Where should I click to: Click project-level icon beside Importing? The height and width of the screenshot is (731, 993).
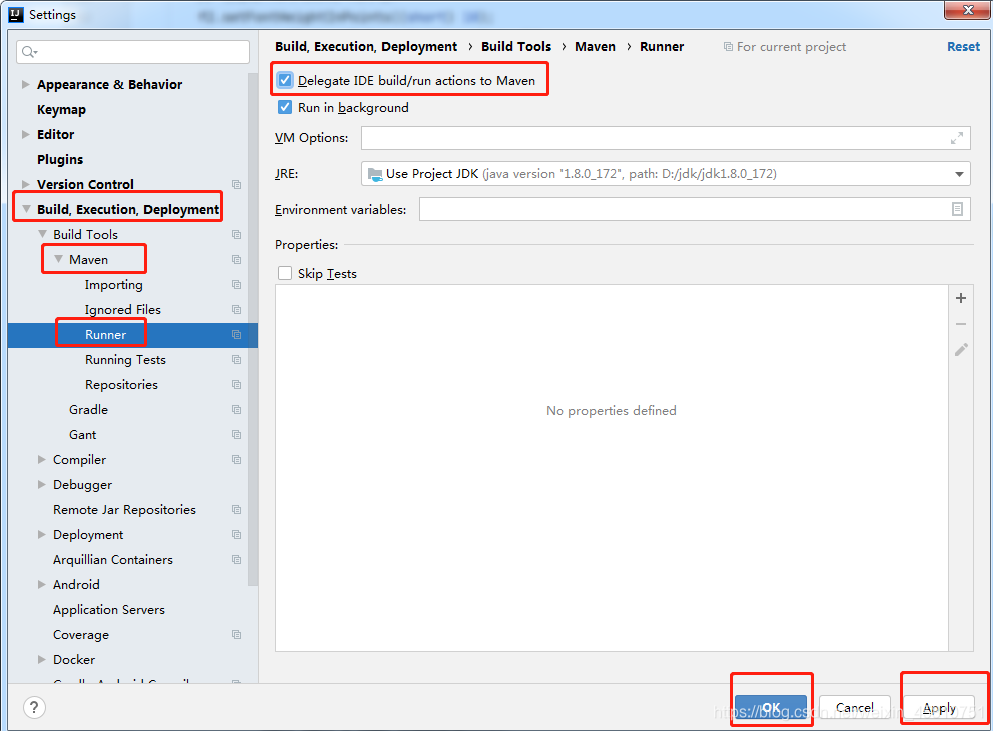tap(236, 284)
